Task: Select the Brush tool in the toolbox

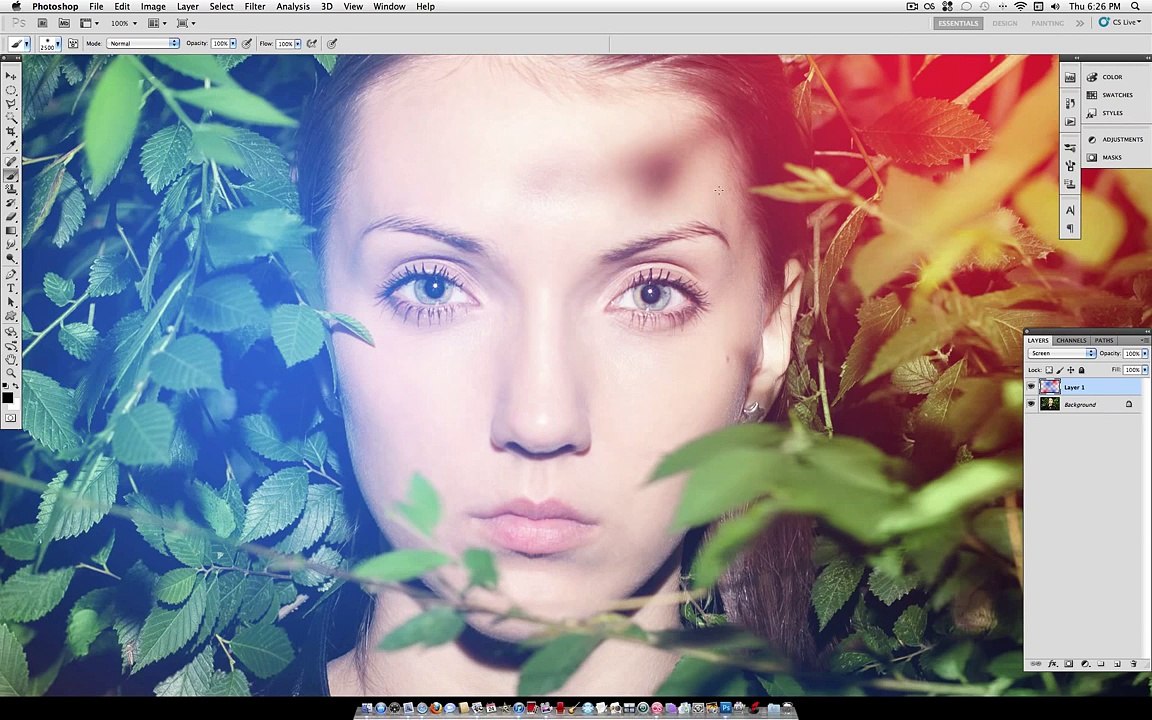Action: (x=11, y=175)
